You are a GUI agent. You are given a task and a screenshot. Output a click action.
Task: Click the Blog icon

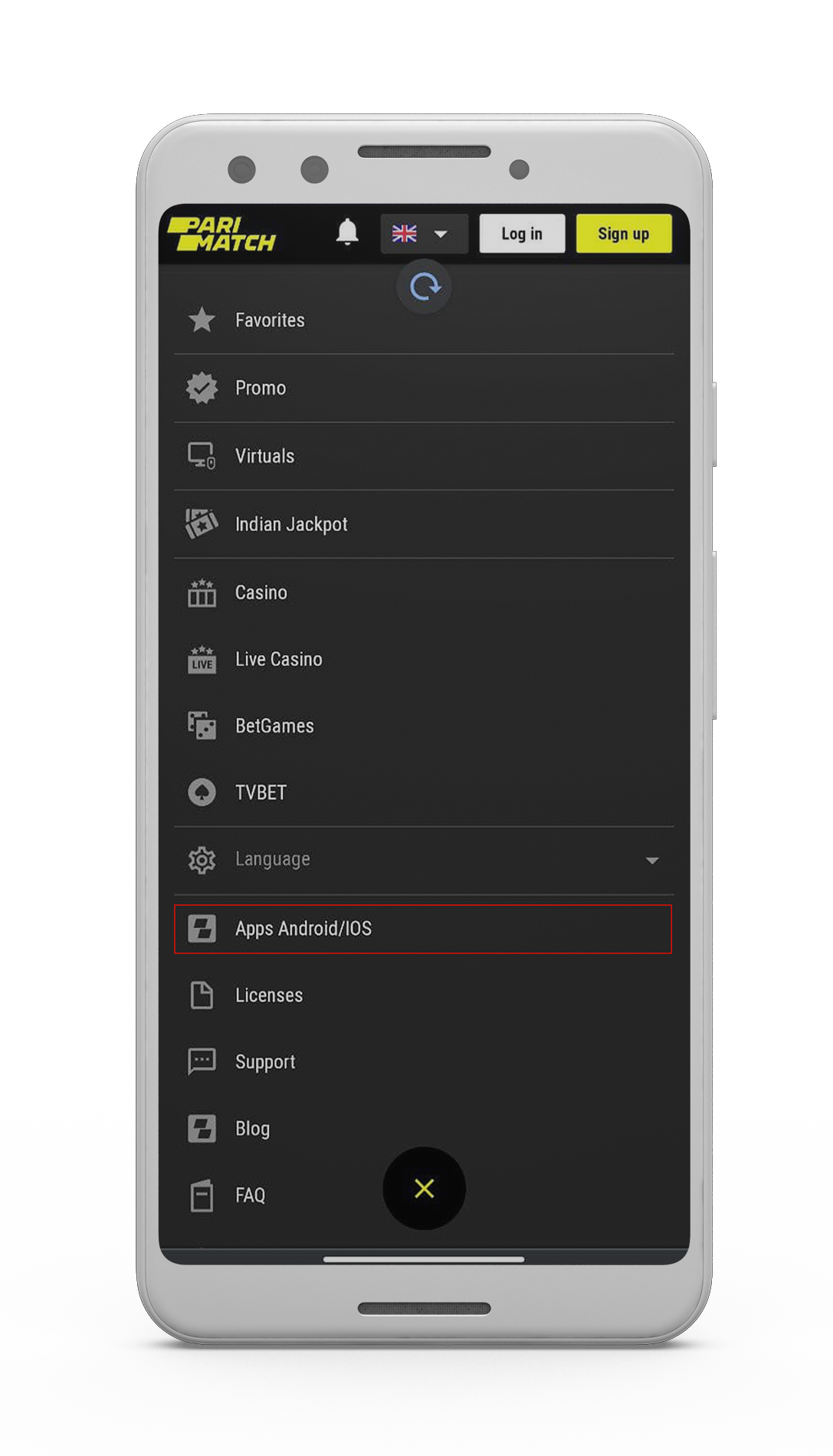(x=202, y=1129)
